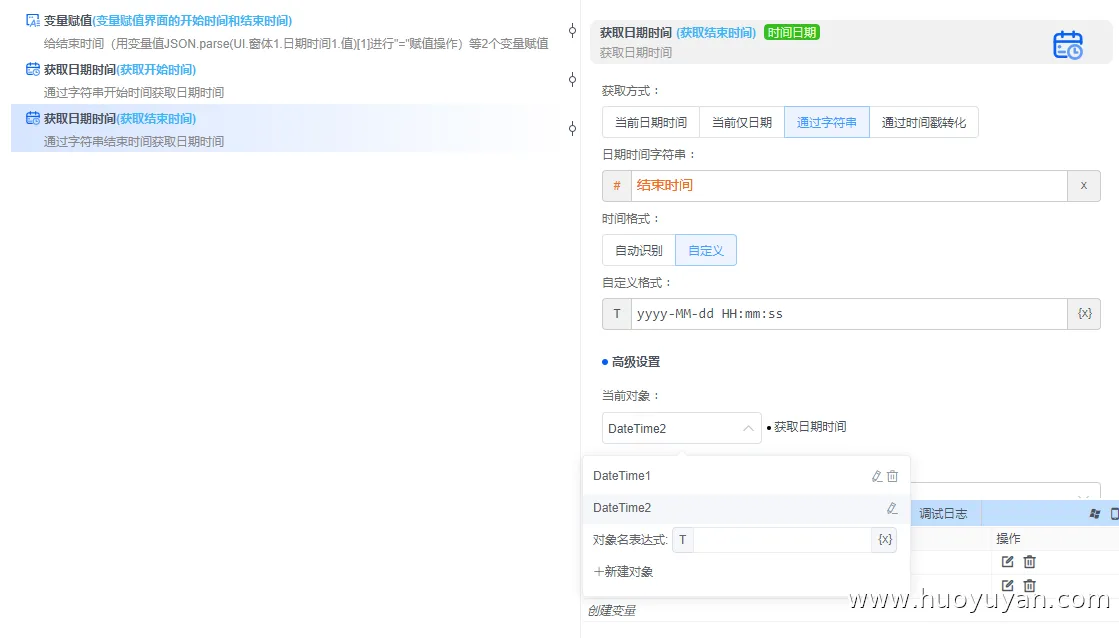
Task: Select the 获取日期时间(获取开始时间) step
Action: click(287, 80)
